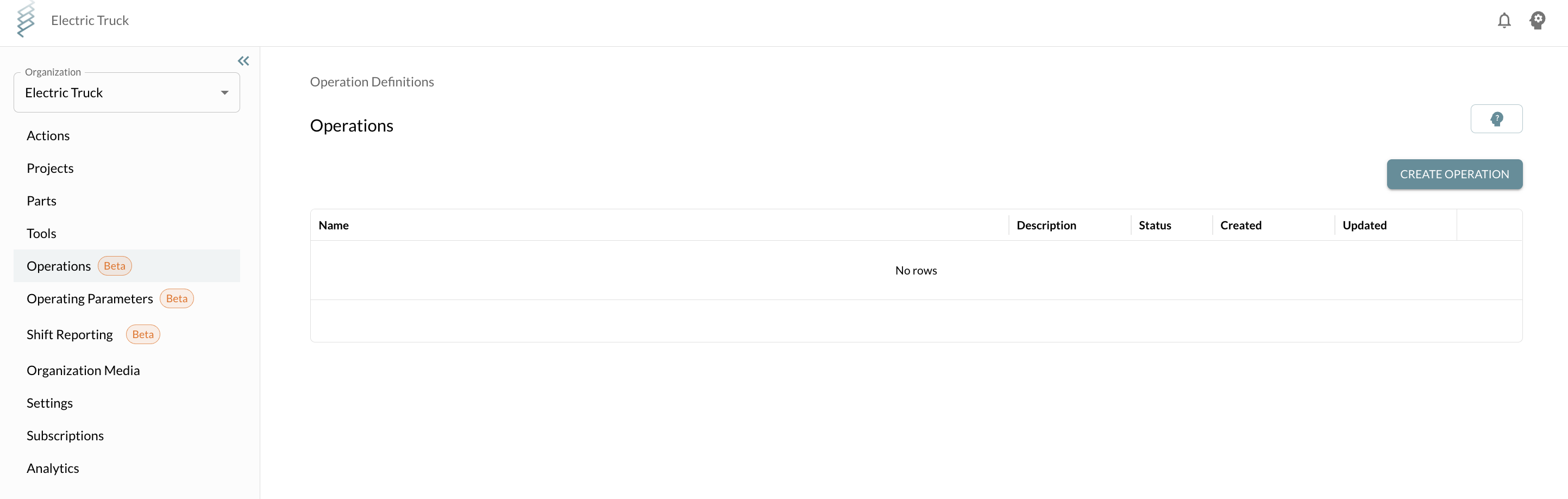Expand the Organization dropdown
Screen dimensions: 1568x499
127,92
